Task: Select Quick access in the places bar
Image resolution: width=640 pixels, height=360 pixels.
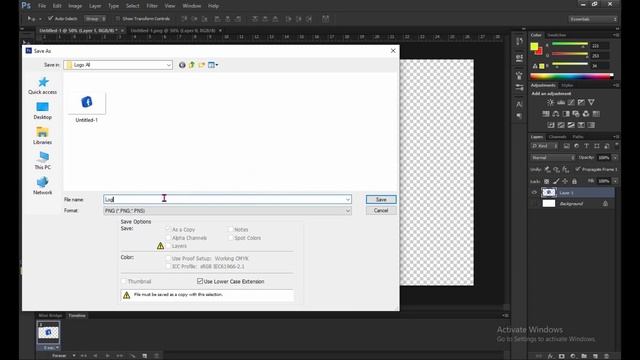Action: click(43, 86)
